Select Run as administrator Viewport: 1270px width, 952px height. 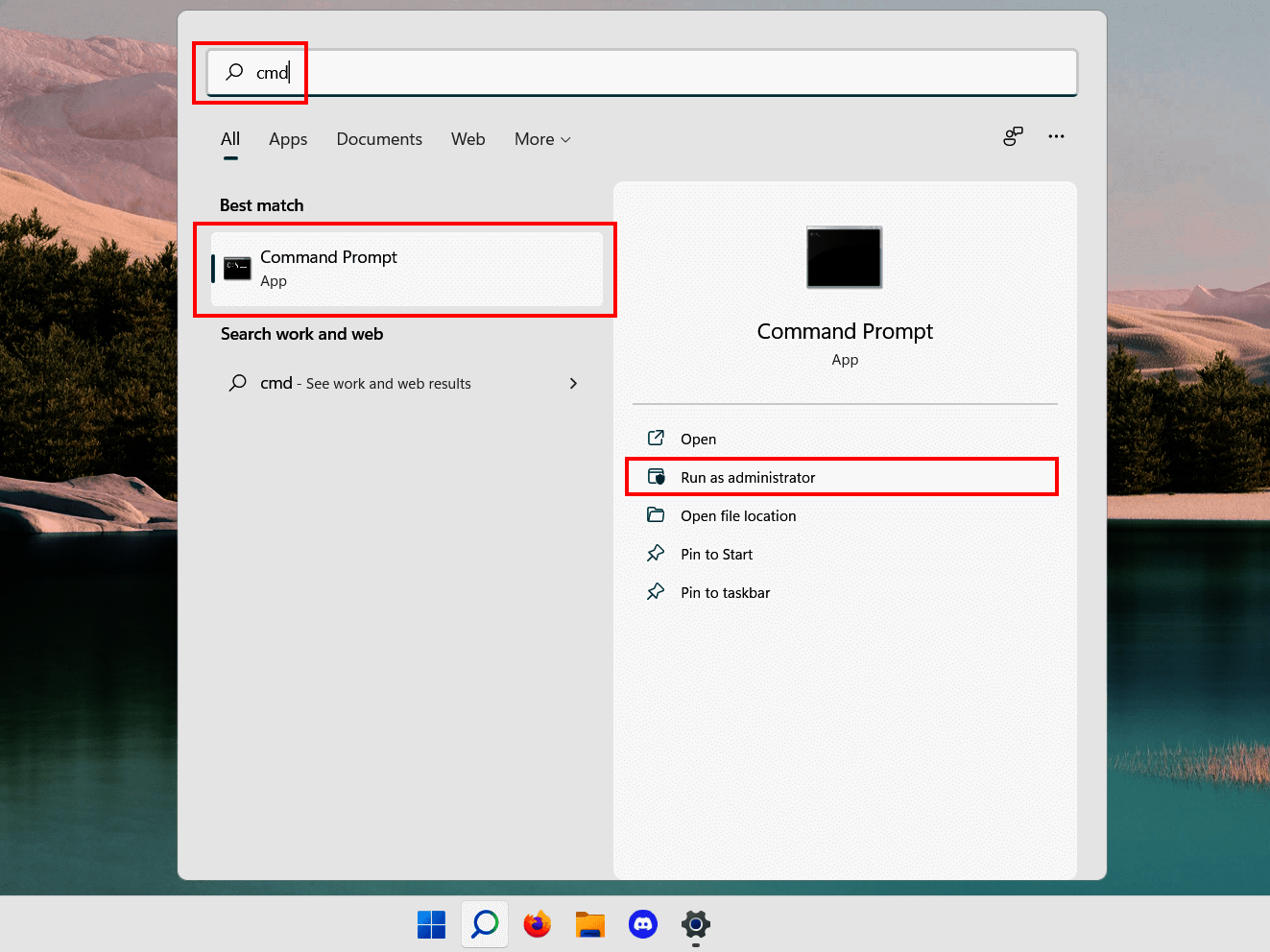pyautogui.click(x=748, y=476)
